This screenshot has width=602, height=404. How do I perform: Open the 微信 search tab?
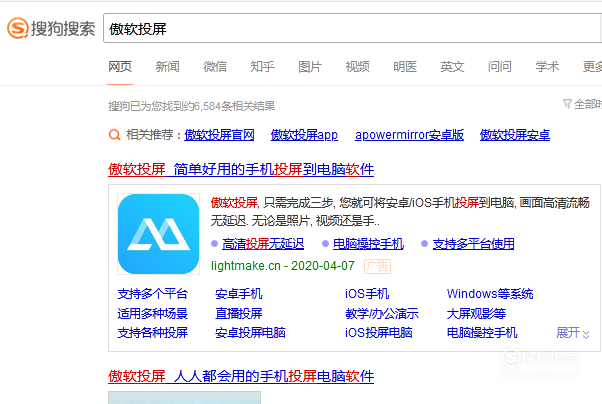coord(215,67)
